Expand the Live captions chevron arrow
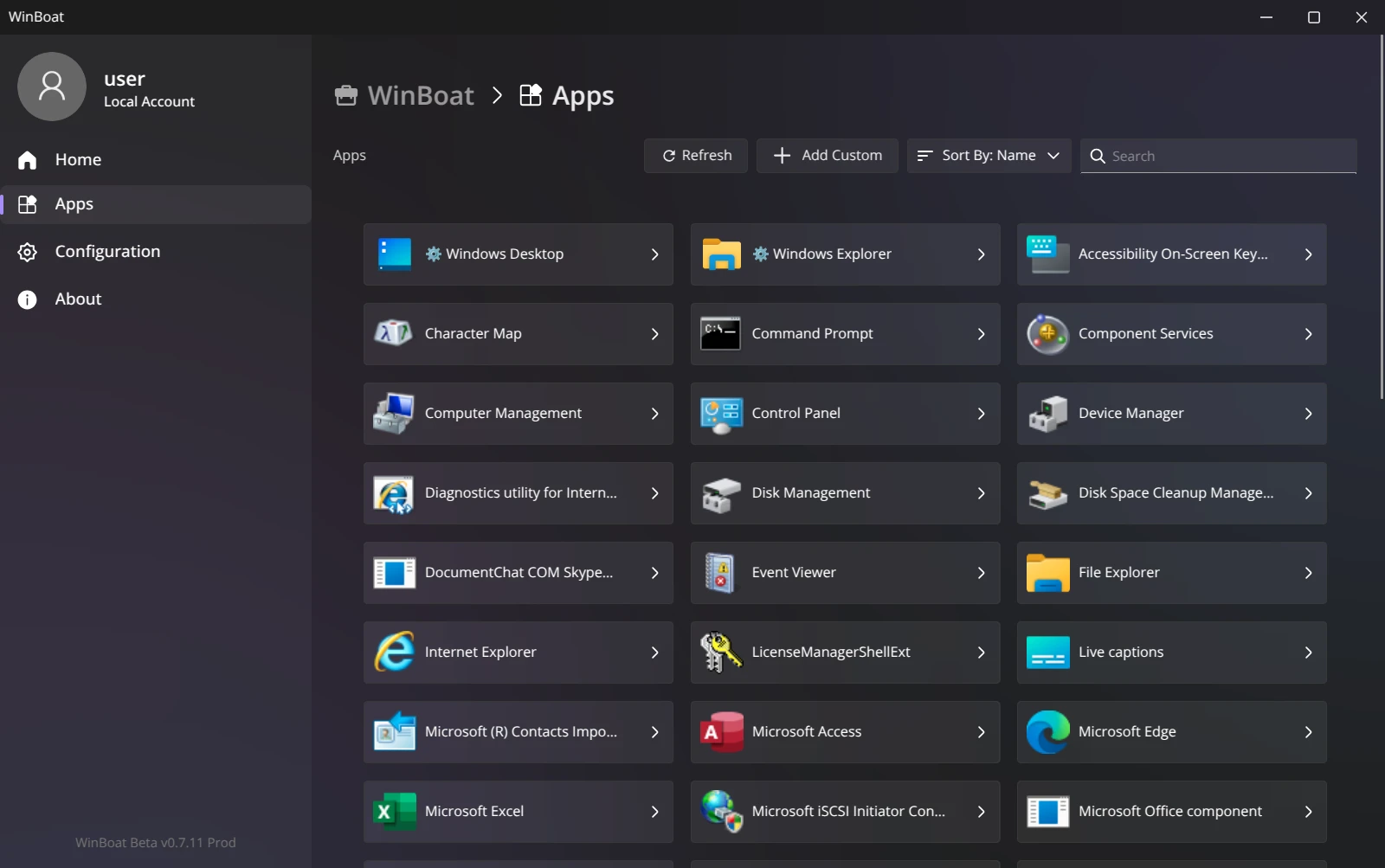Image resolution: width=1385 pixels, height=868 pixels. coord(1308,653)
